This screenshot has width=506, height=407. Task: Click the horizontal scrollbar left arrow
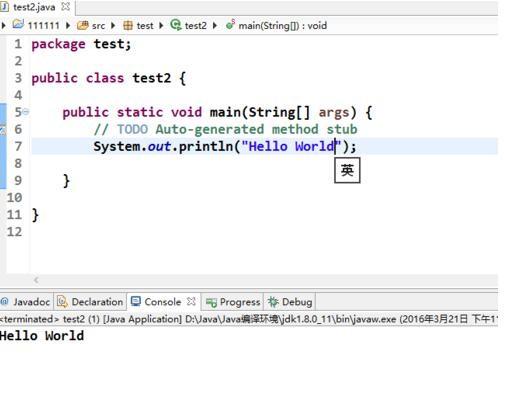(36, 280)
